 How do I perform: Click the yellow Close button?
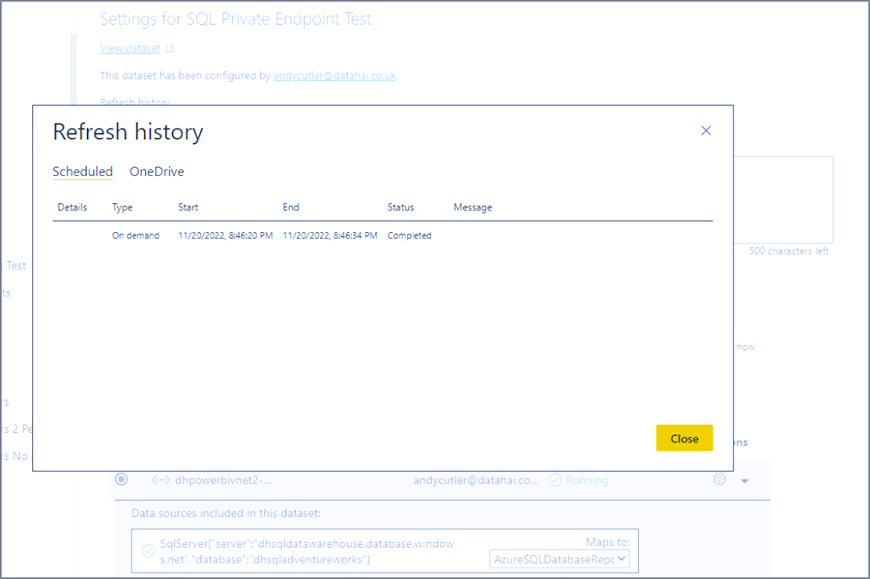pyautogui.click(x=684, y=438)
